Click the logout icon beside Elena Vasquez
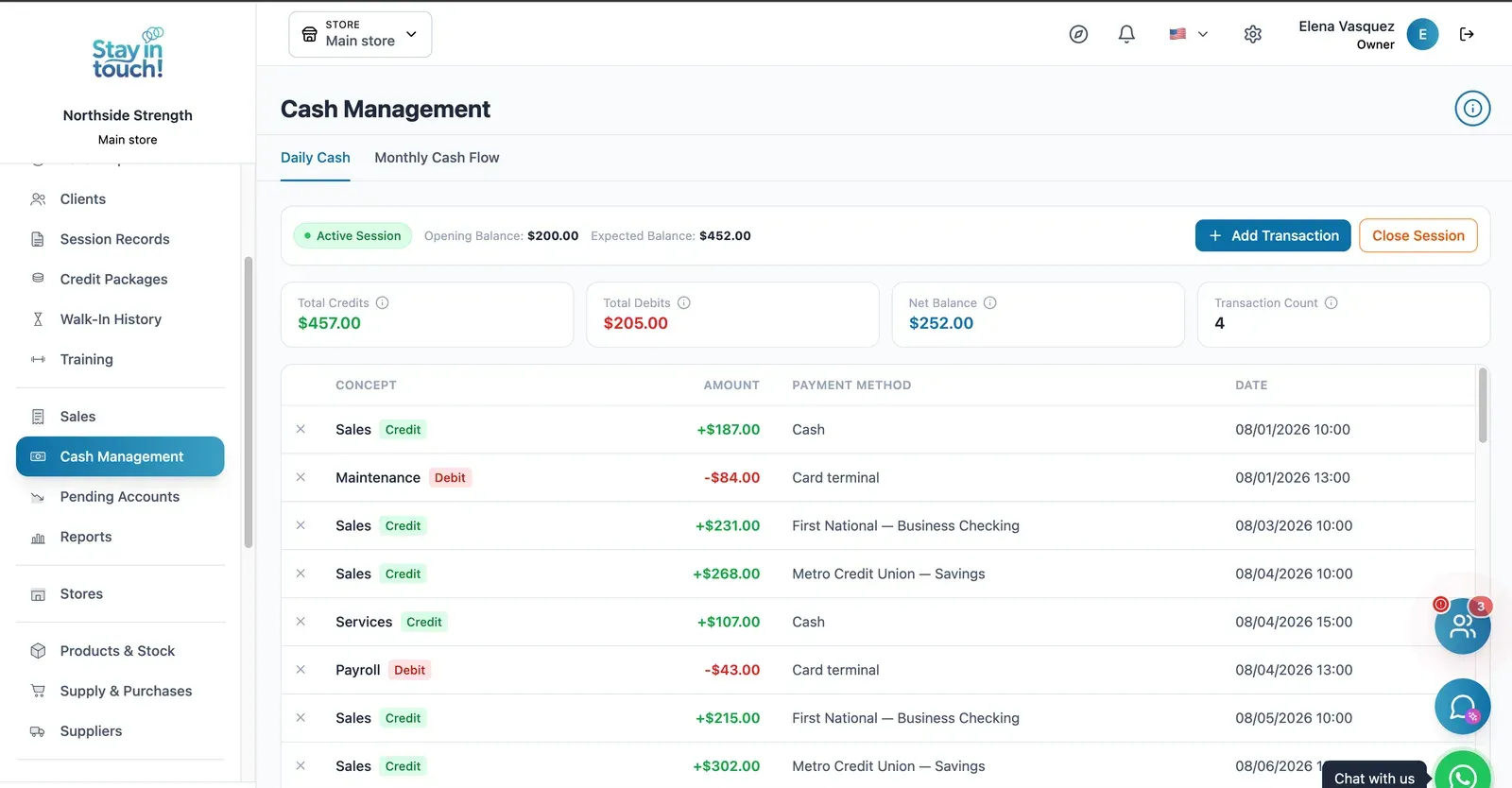The width and height of the screenshot is (1512, 788). (x=1467, y=34)
